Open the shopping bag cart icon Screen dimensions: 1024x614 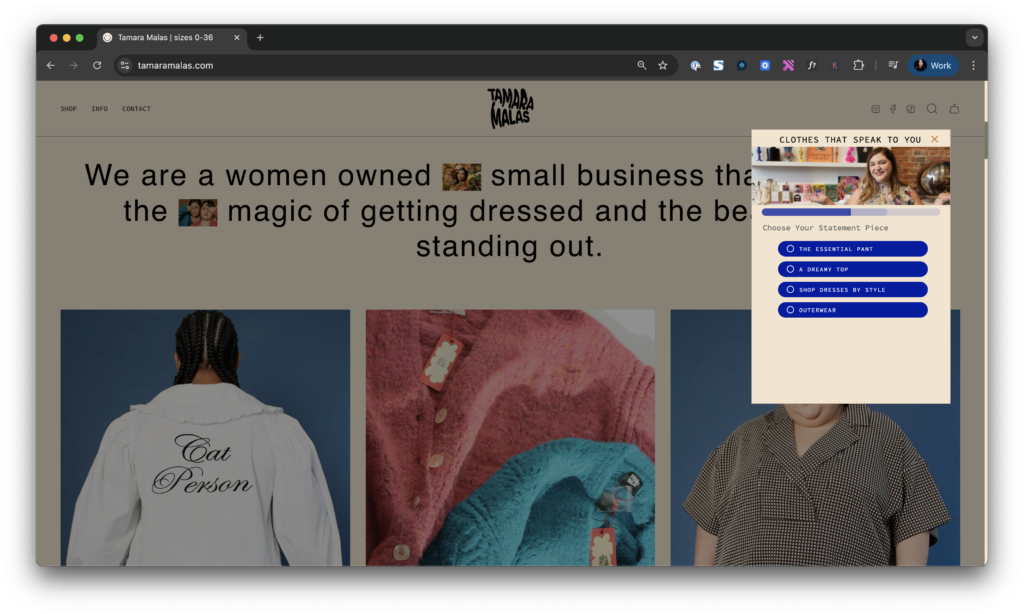point(954,109)
